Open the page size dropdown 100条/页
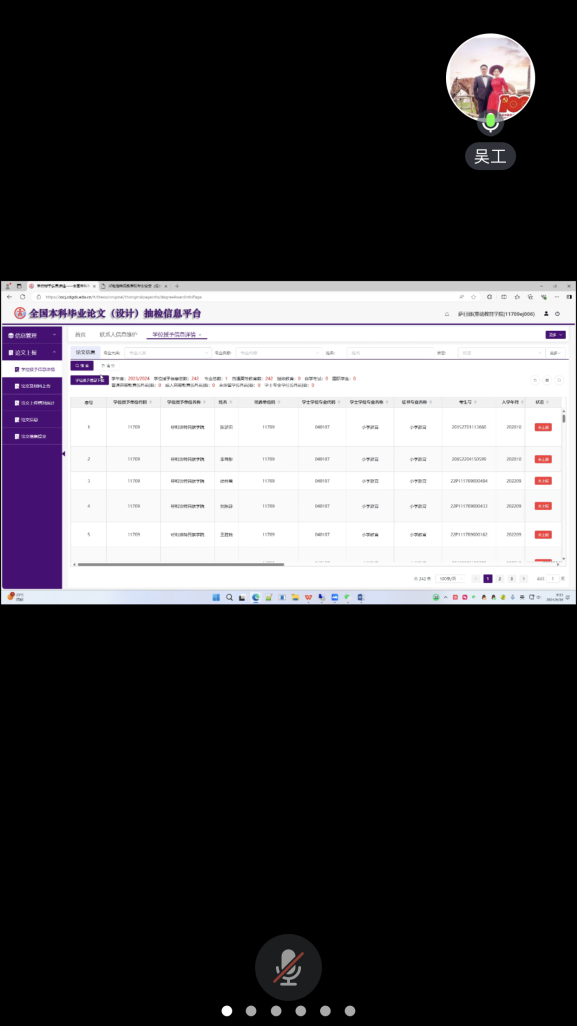 point(451,578)
